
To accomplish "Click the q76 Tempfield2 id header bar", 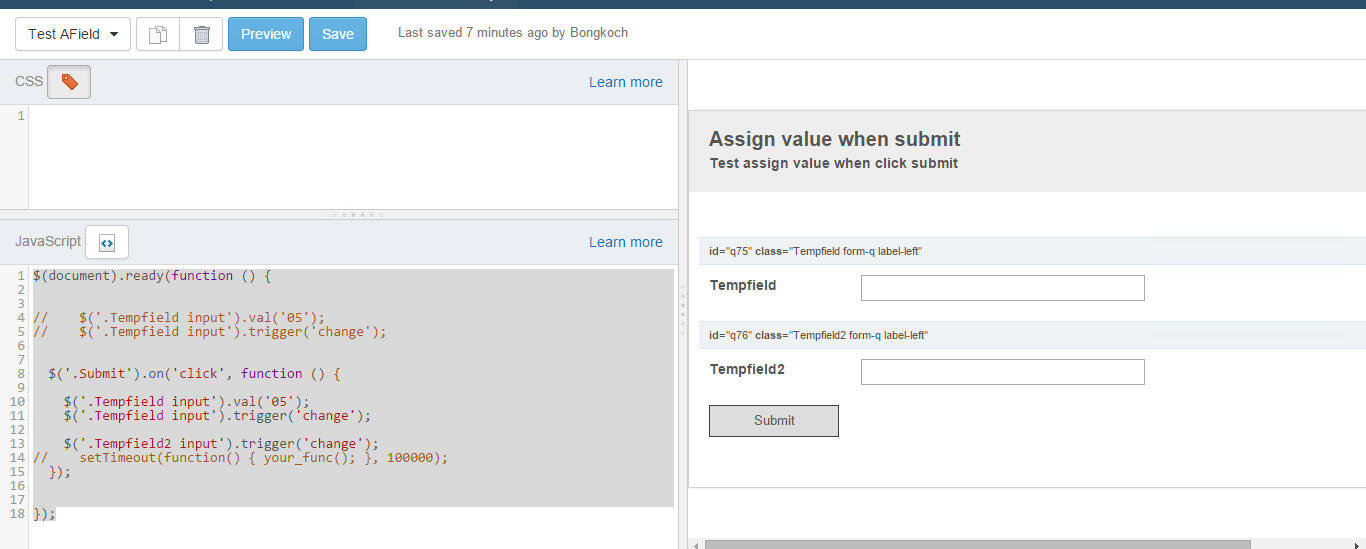I will tap(1032, 335).
